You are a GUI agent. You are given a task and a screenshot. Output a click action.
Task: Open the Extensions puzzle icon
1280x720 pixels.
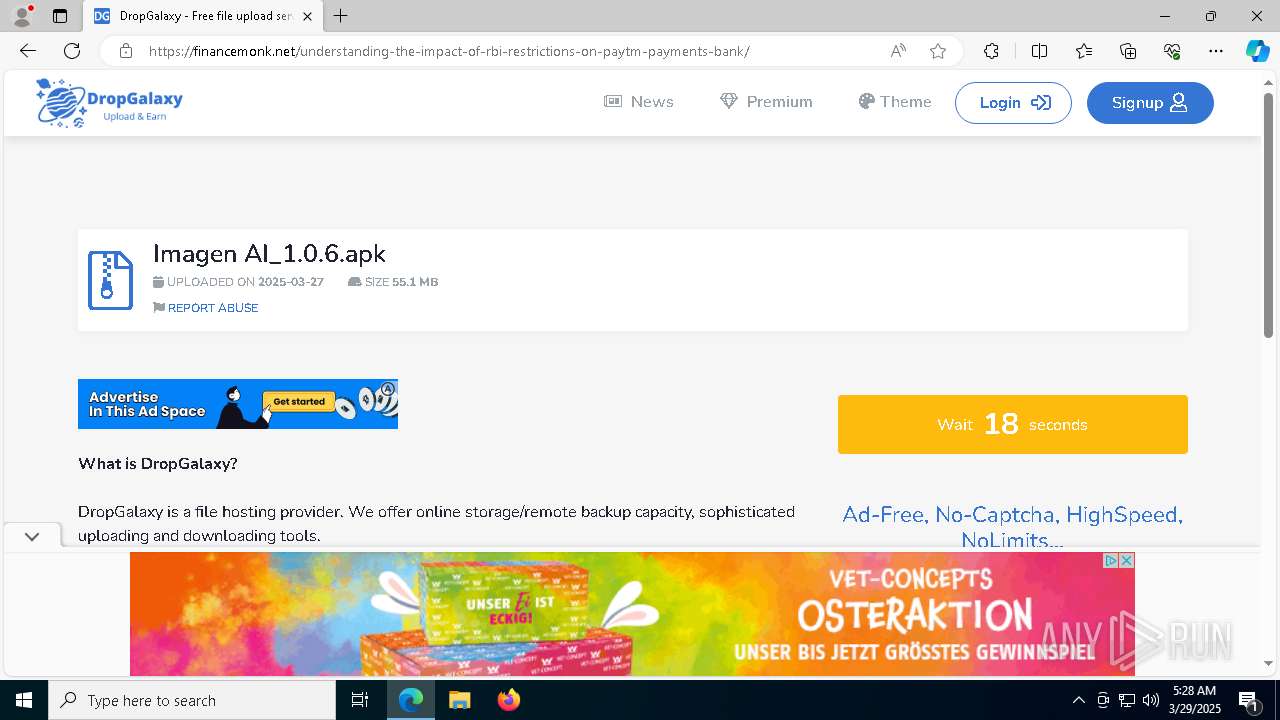click(x=991, y=51)
